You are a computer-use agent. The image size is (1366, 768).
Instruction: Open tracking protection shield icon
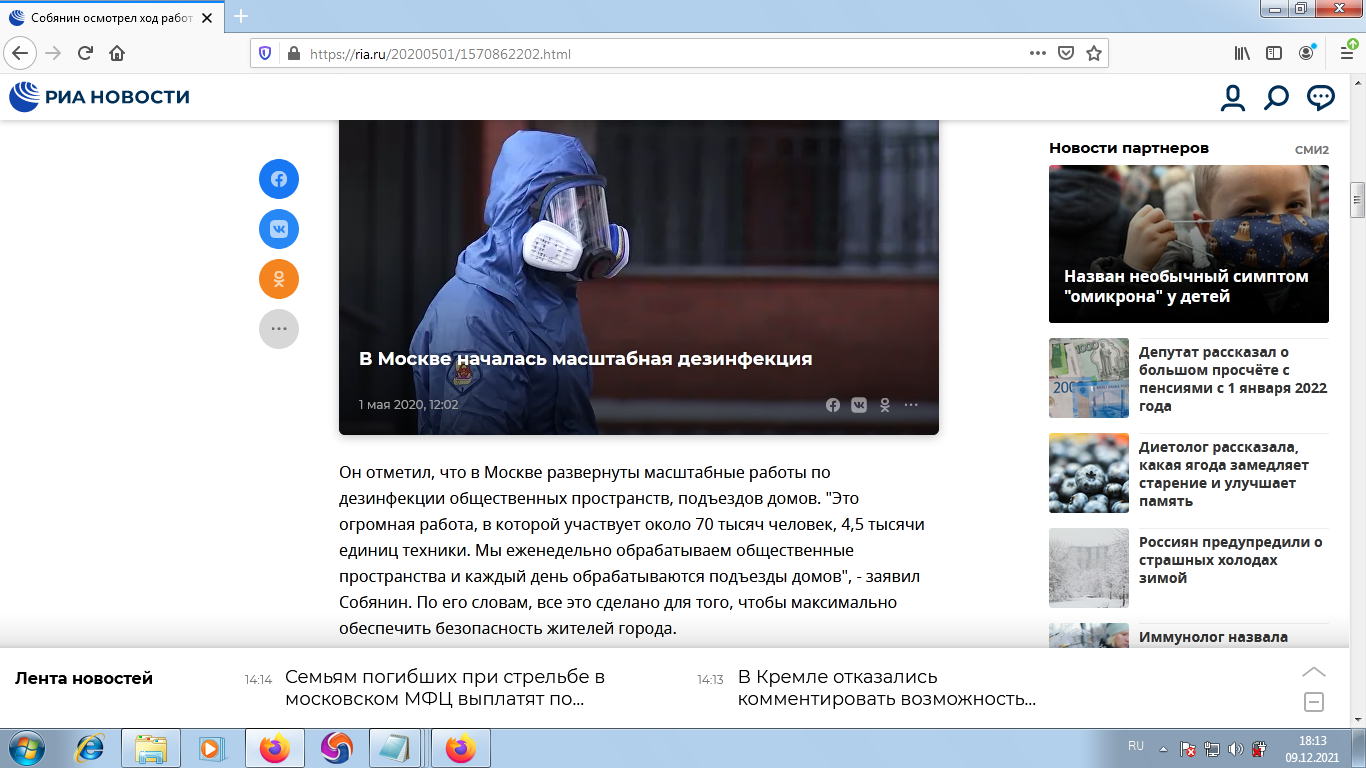coord(265,54)
